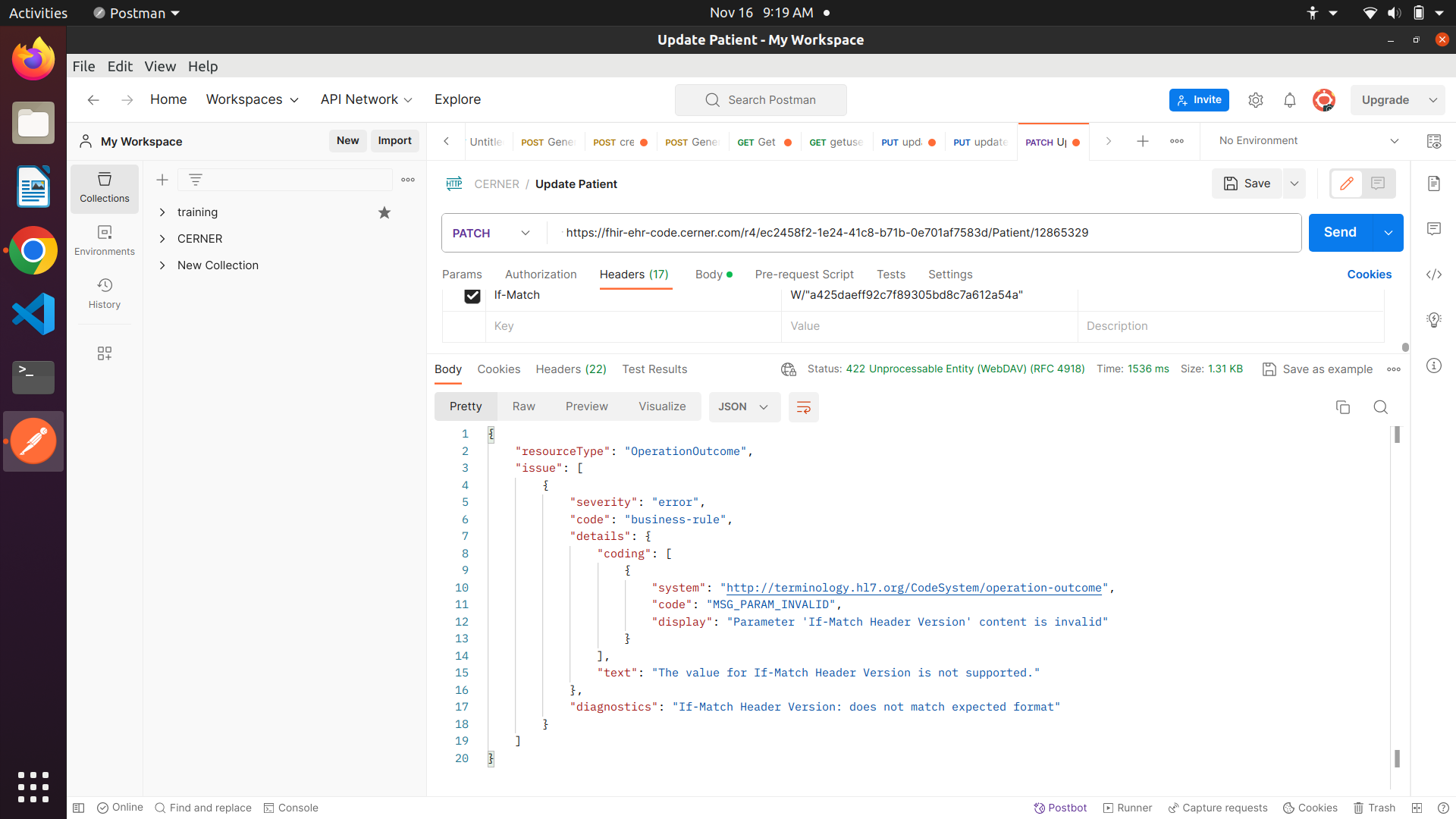Open the Upgrade dropdown arrow
The height and width of the screenshot is (819, 1456).
pos(1433,100)
